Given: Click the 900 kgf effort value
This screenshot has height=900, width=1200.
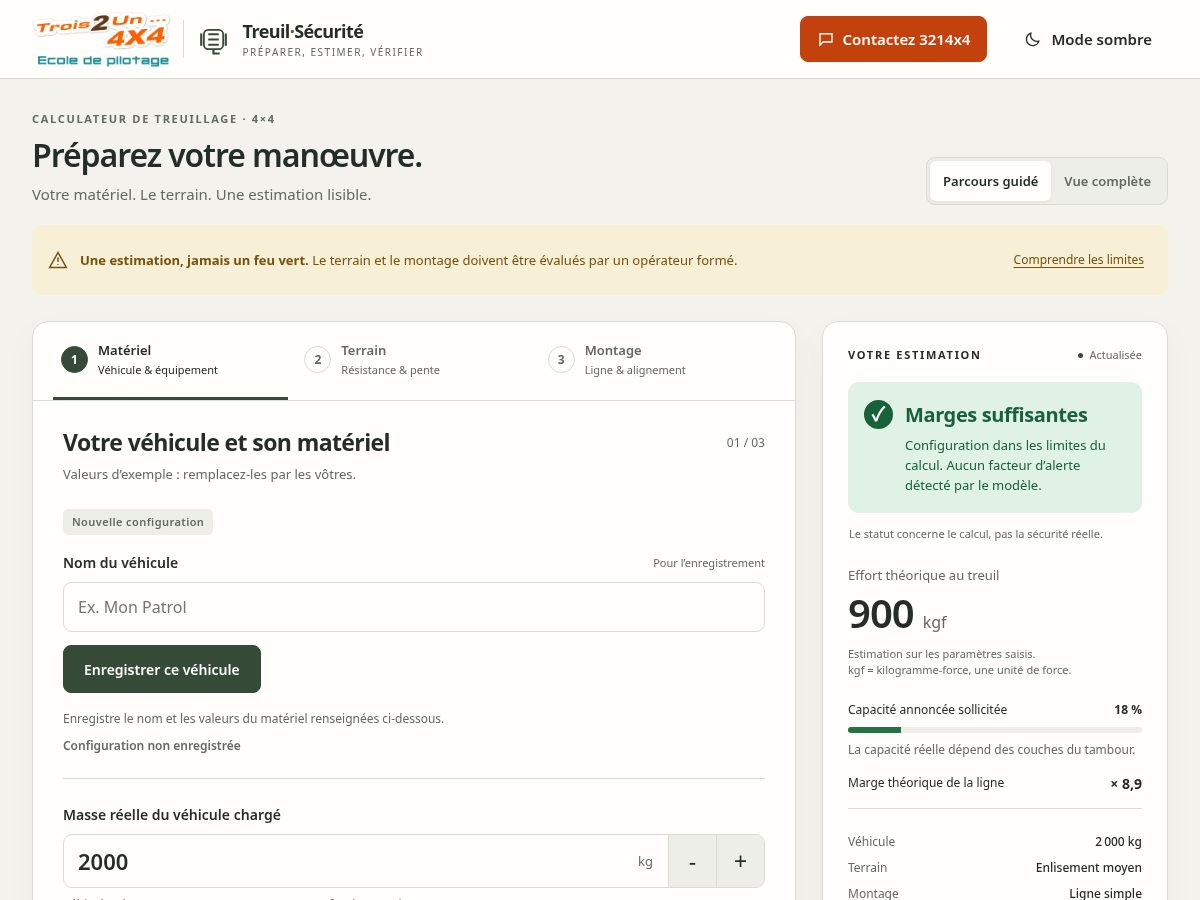Looking at the screenshot, I should tap(897, 615).
